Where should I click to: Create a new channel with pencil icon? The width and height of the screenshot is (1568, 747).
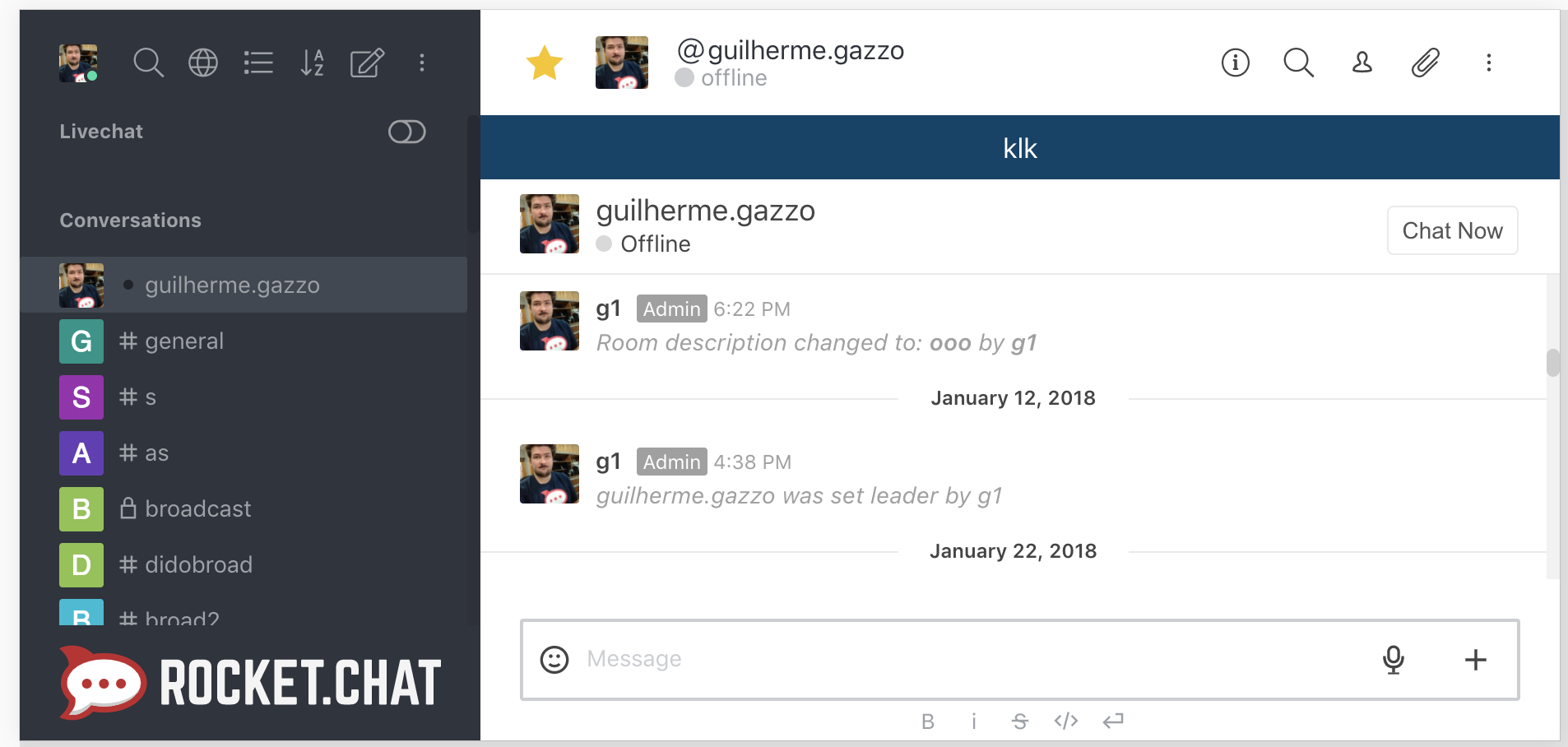coord(367,63)
